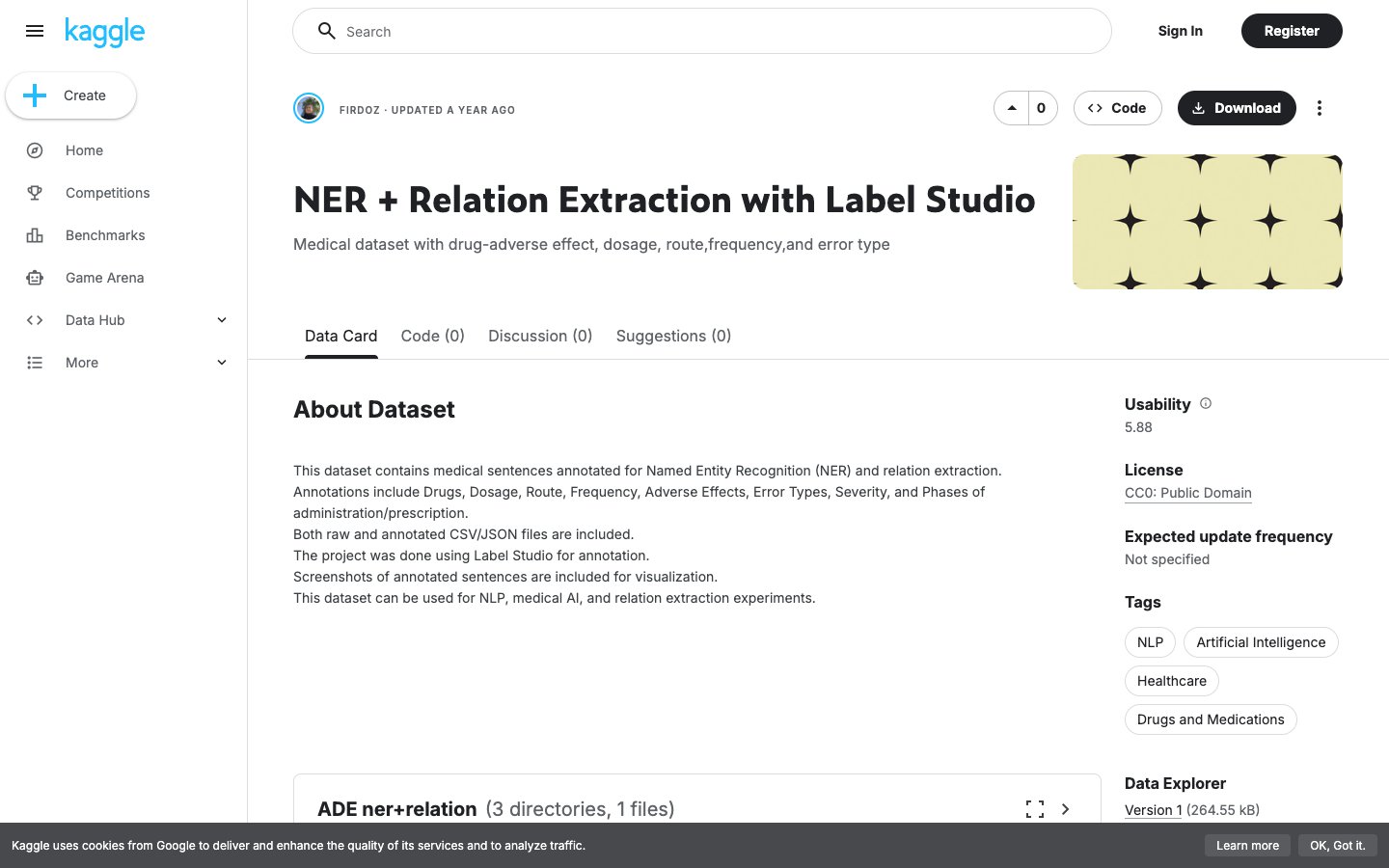Click the Home compass icon
This screenshot has height=868, width=1389.
(35, 150)
